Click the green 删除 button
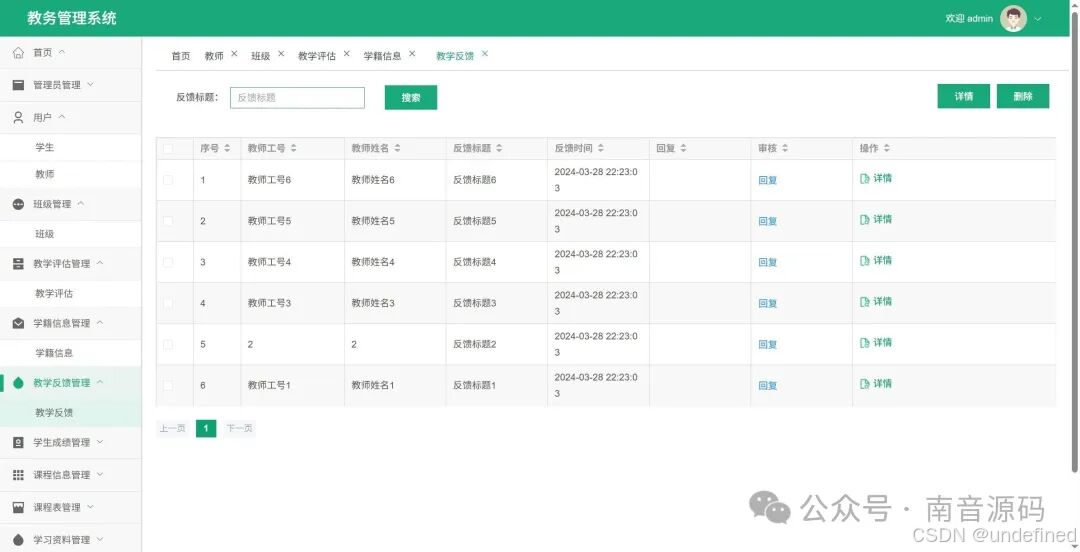The height and width of the screenshot is (552, 1080). pos(1023,96)
